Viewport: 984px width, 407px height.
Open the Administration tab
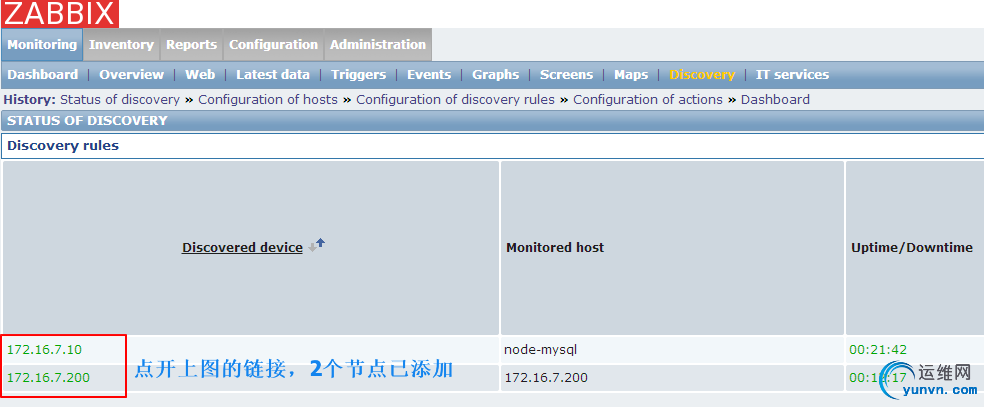coord(378,45)
